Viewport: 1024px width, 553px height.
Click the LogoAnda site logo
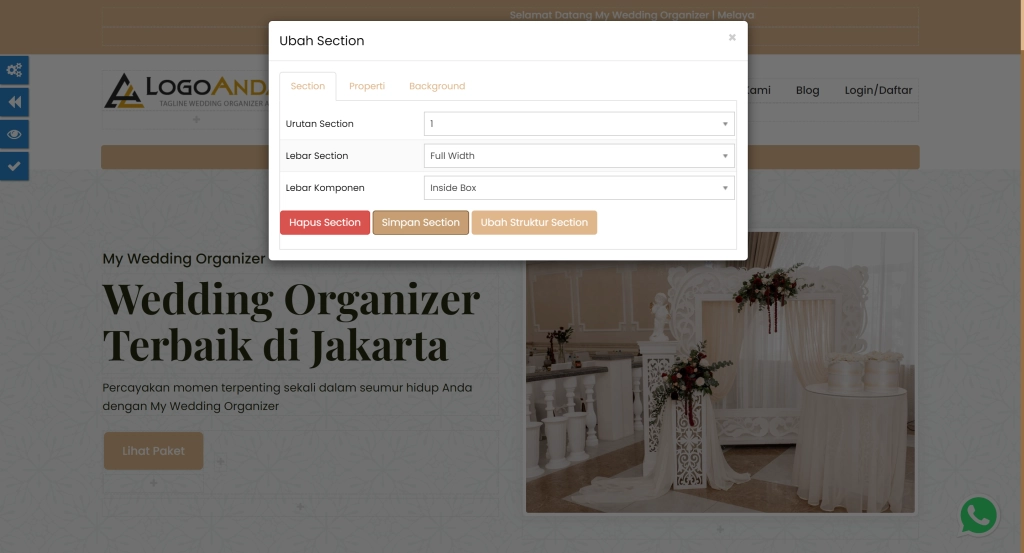coord(186,91)
